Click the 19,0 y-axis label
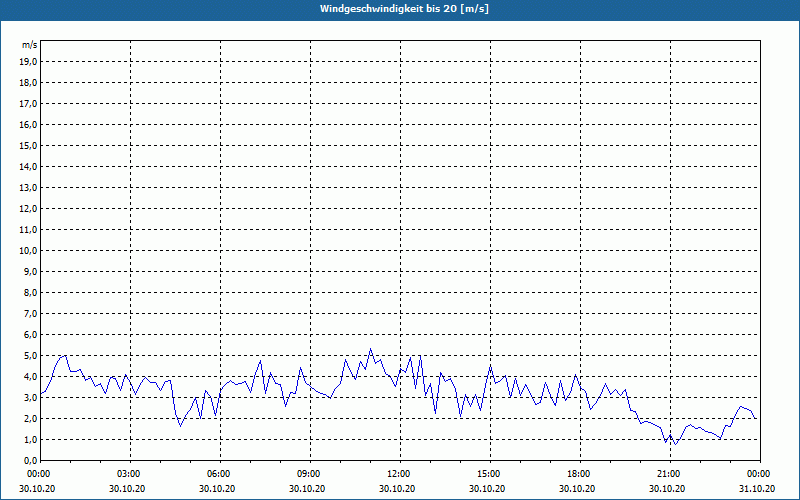 [29, 61]
